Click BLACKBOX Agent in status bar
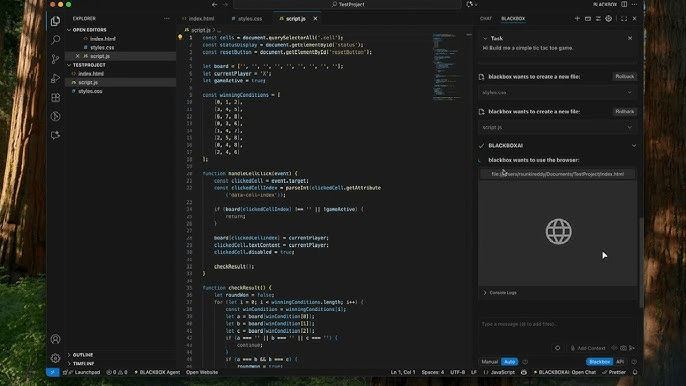Viewport: 686px width, 386px height. click(157, 372)
